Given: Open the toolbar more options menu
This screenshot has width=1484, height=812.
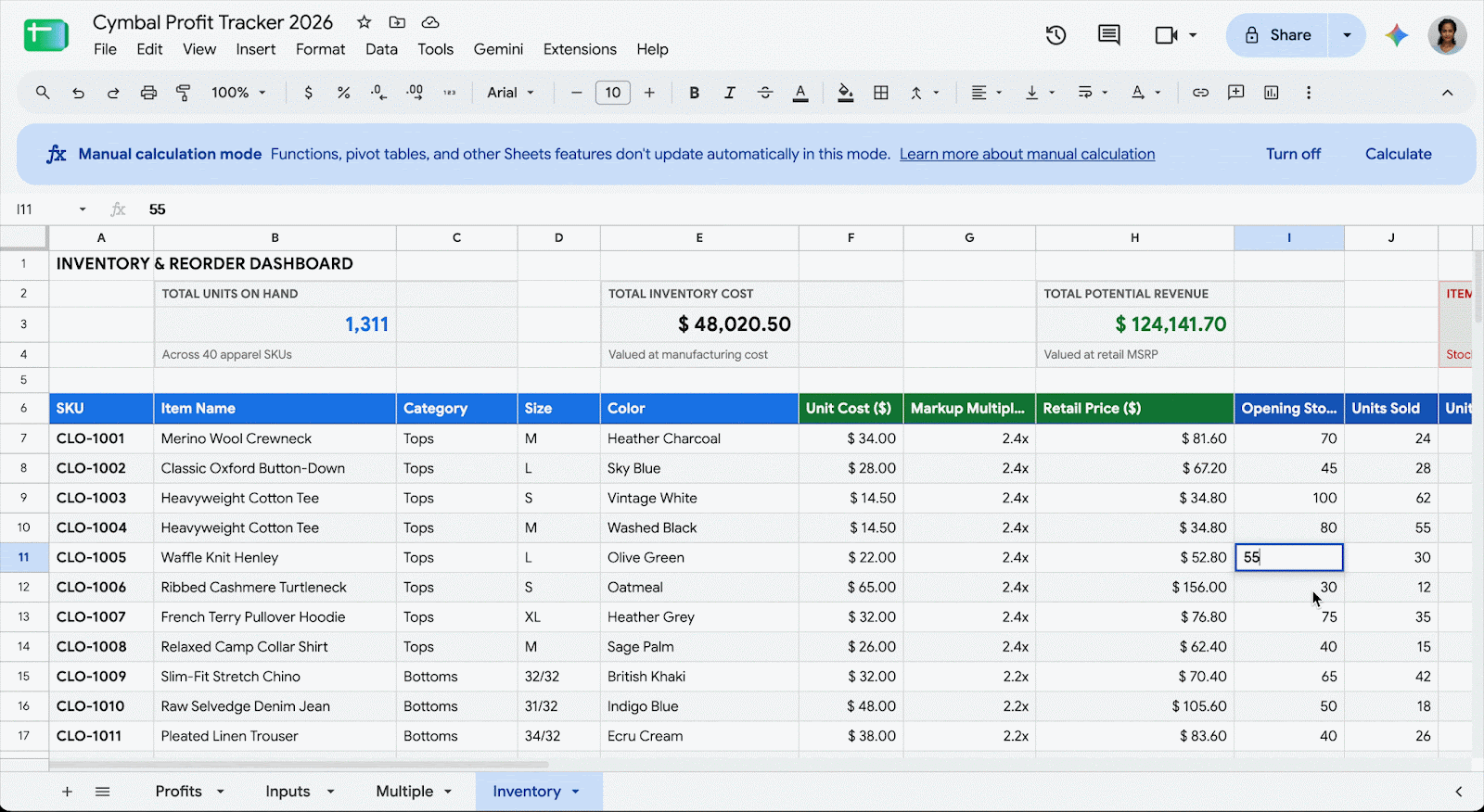Looking at the screenshot, I should tap(1309, 93).
